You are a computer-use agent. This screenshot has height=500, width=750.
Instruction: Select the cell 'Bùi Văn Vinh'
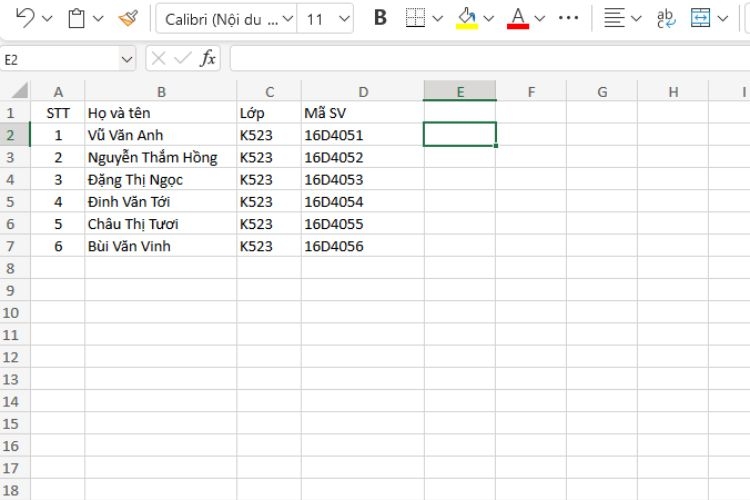pos(161,246)
